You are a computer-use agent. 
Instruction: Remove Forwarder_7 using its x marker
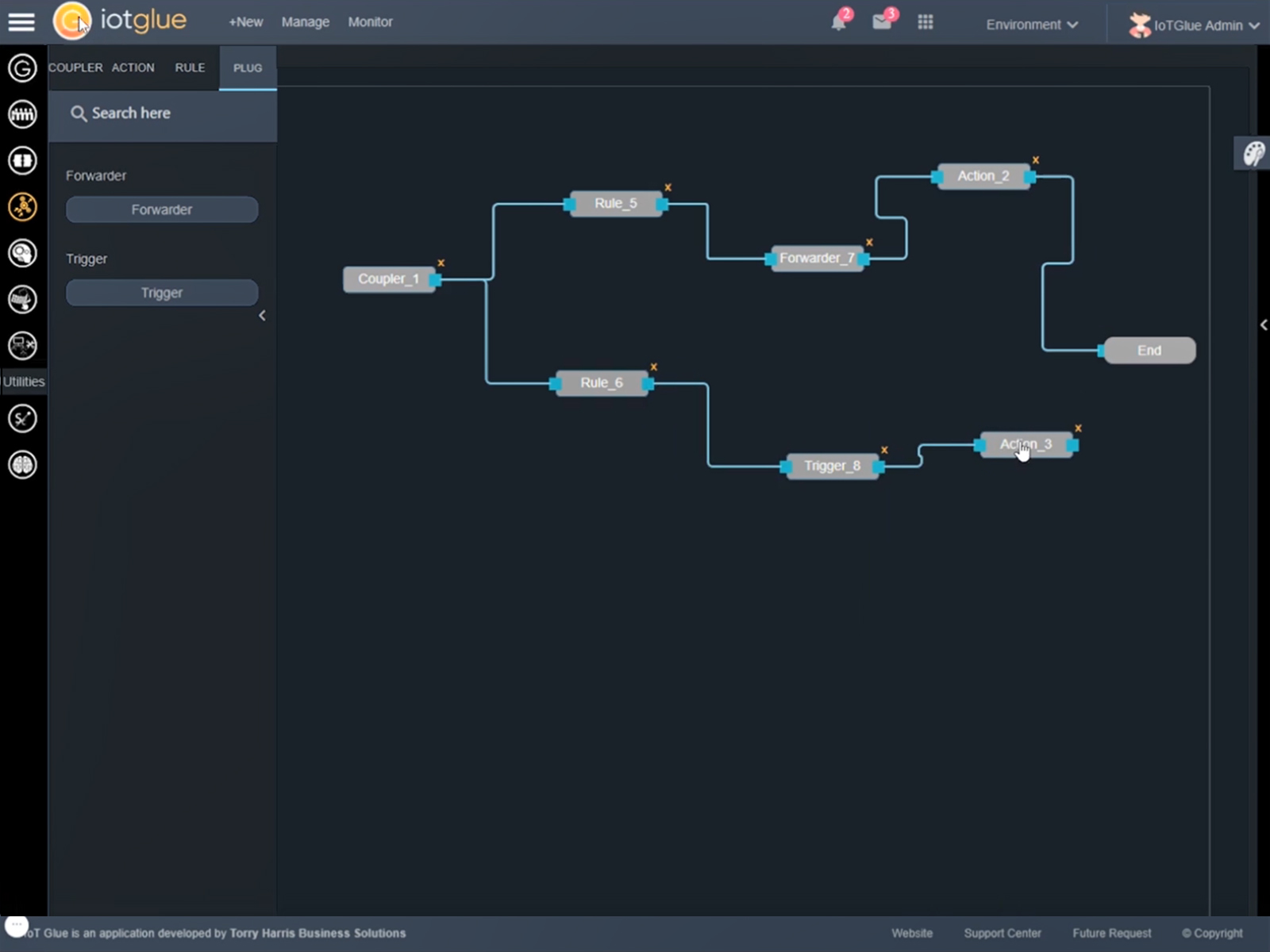(x=870, y=242)
